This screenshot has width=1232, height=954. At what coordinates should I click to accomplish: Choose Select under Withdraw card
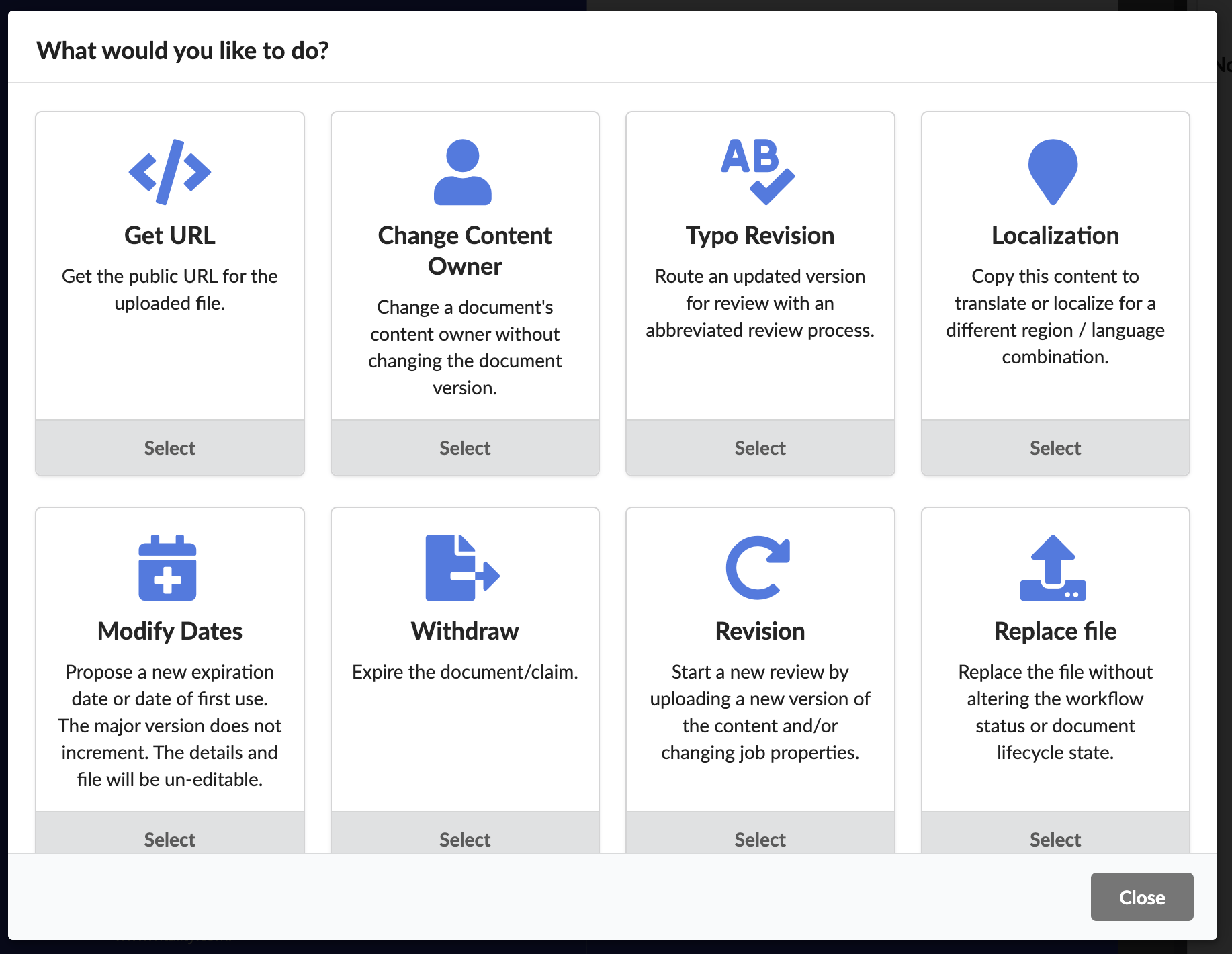coord(465,833)
